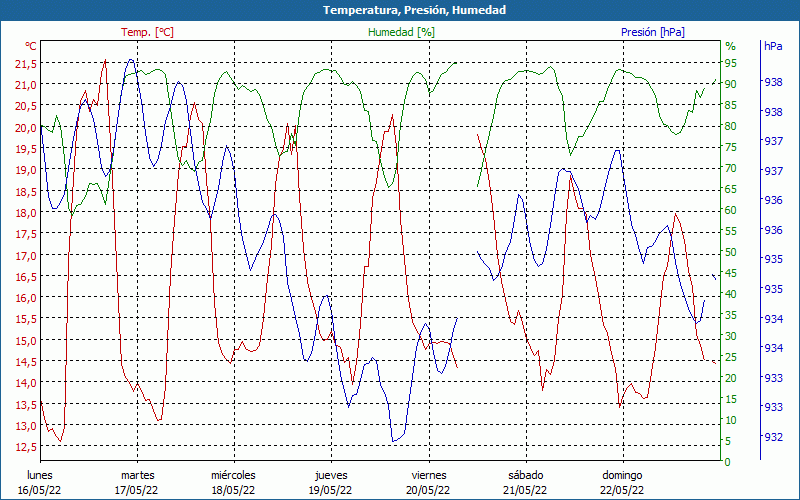Click the 'sábado' day label

pyautogui.click(x=526, y=475)
